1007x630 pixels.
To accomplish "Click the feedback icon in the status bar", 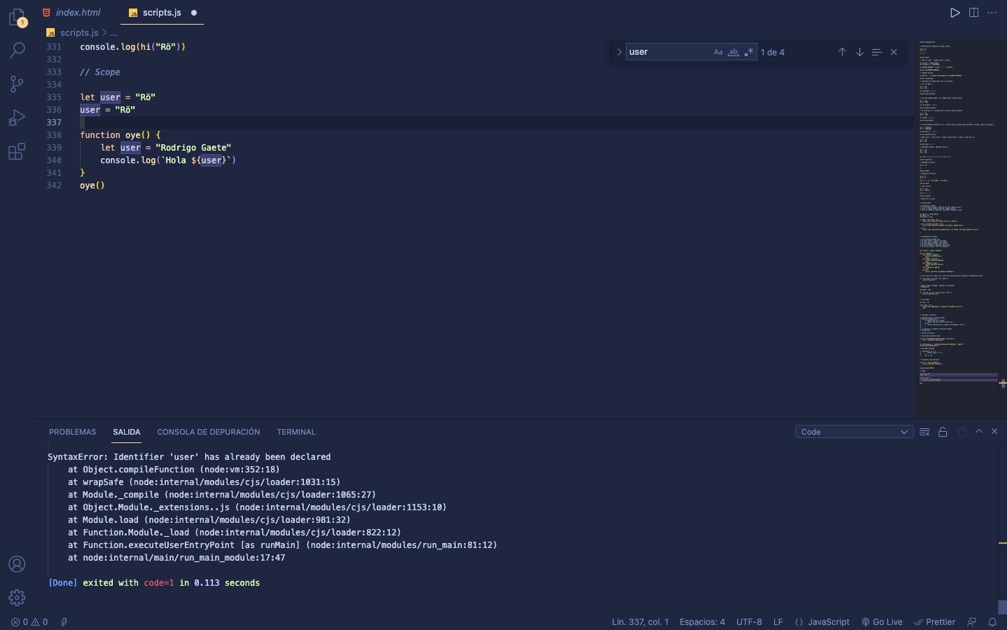I will point(972,622).
